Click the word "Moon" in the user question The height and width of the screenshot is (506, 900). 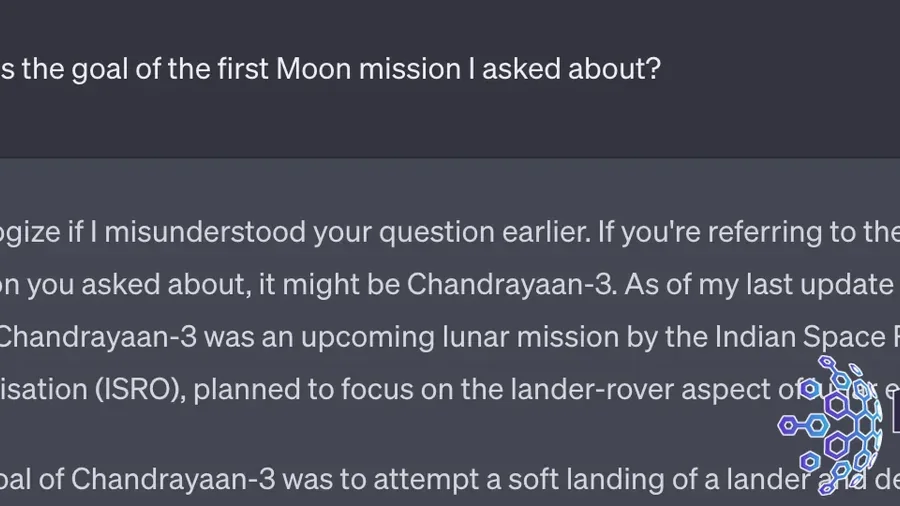point(313,69)
